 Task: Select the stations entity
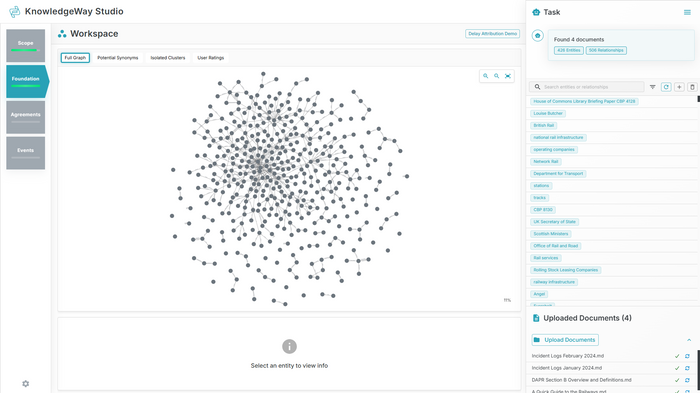click(x=542, y=186)
